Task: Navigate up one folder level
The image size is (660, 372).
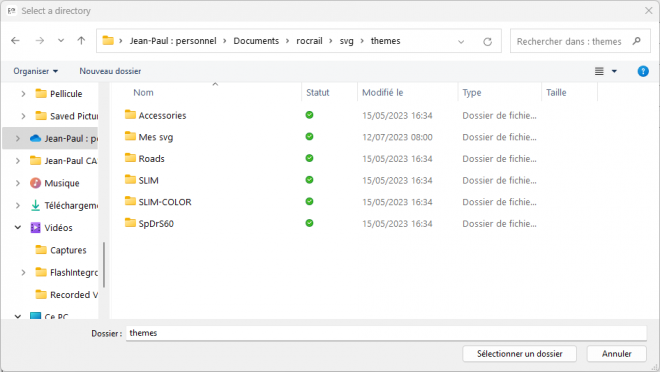Action: point(81,41)
